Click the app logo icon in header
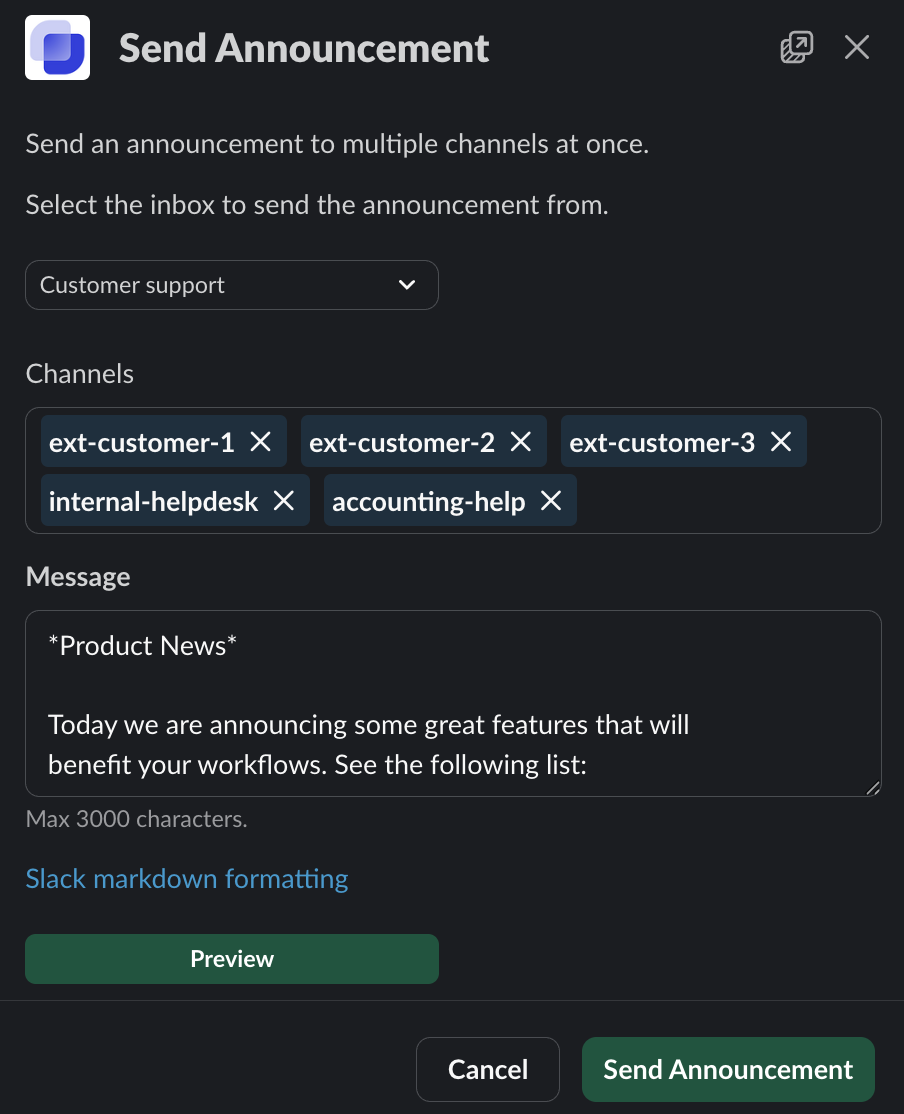Image resolution: width=904 pixels, height=1114 pixels. (58, 47)
